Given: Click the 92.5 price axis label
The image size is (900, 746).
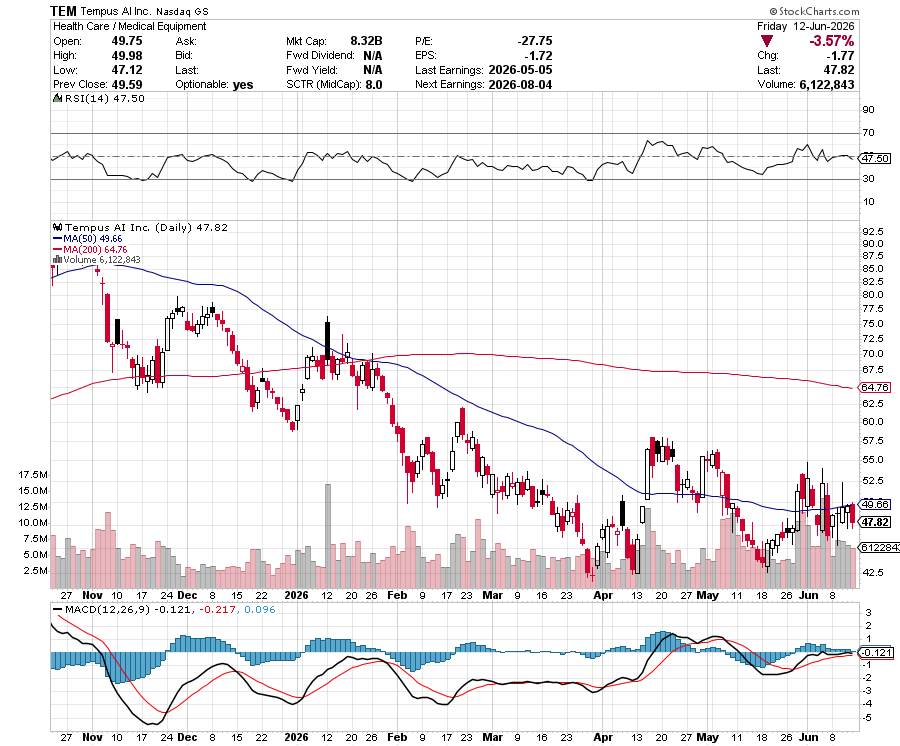Looking at the screenshot, I should click(873, 231).
